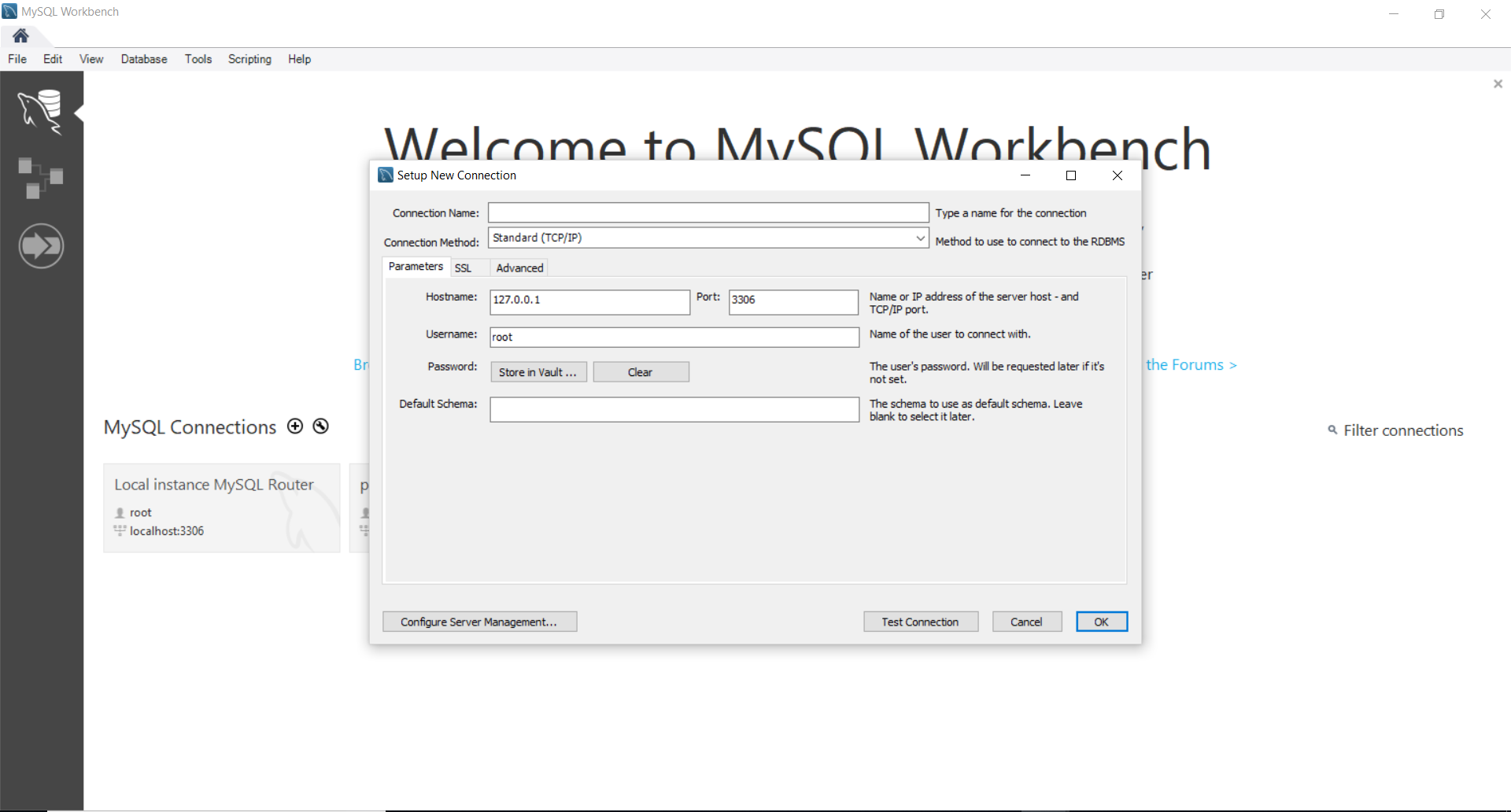The image size is (1511, 812).
Task: Add a new MySQL connection with the plus icon
Action: [295, 426]
